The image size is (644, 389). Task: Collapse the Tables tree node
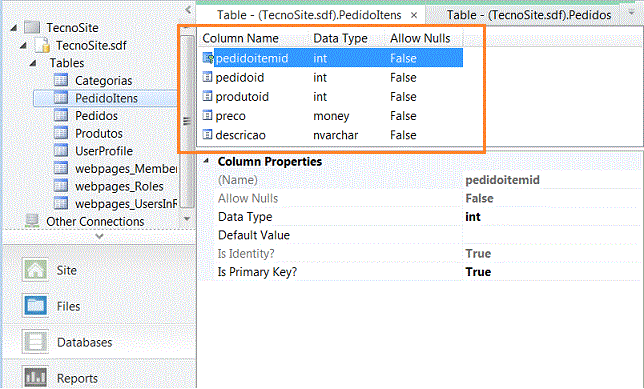tap(33, 63)
